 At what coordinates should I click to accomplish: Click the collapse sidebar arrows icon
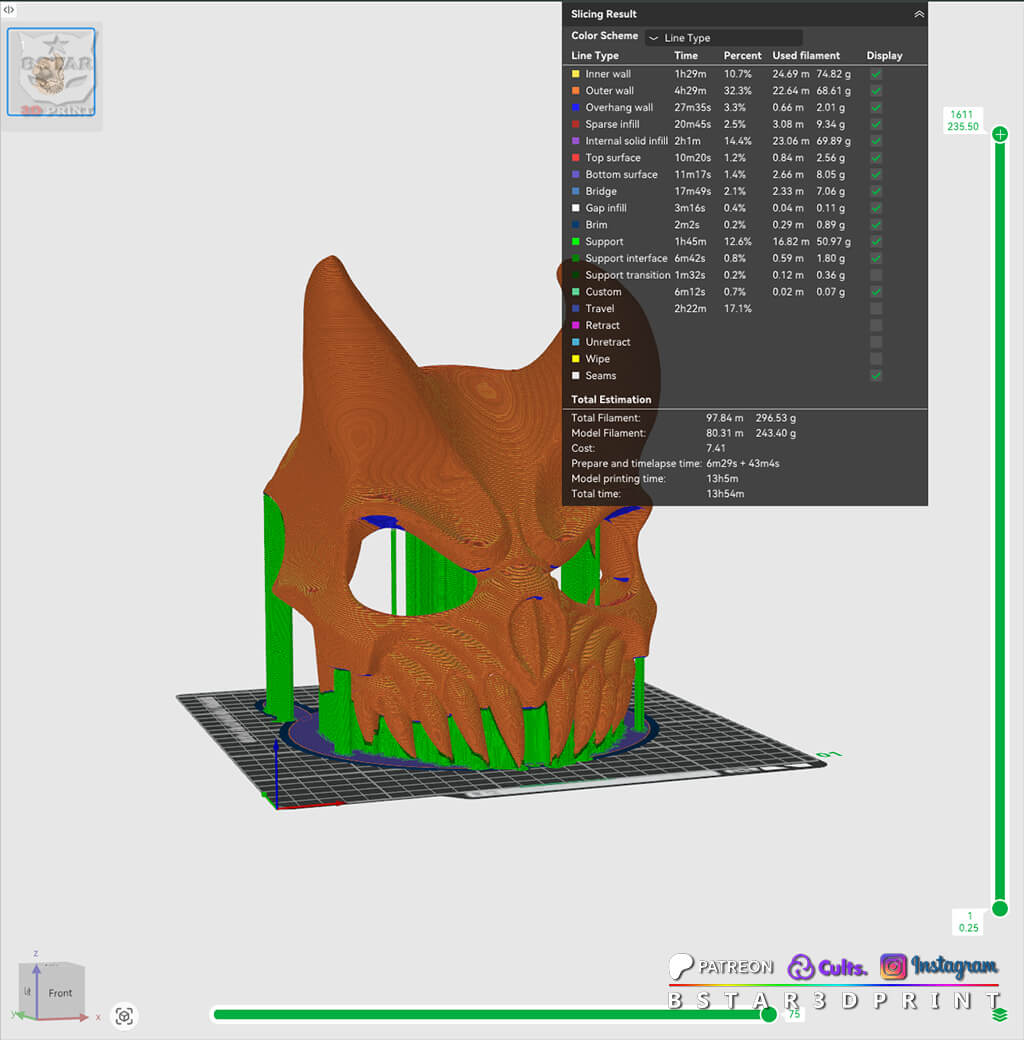[9, 9]
